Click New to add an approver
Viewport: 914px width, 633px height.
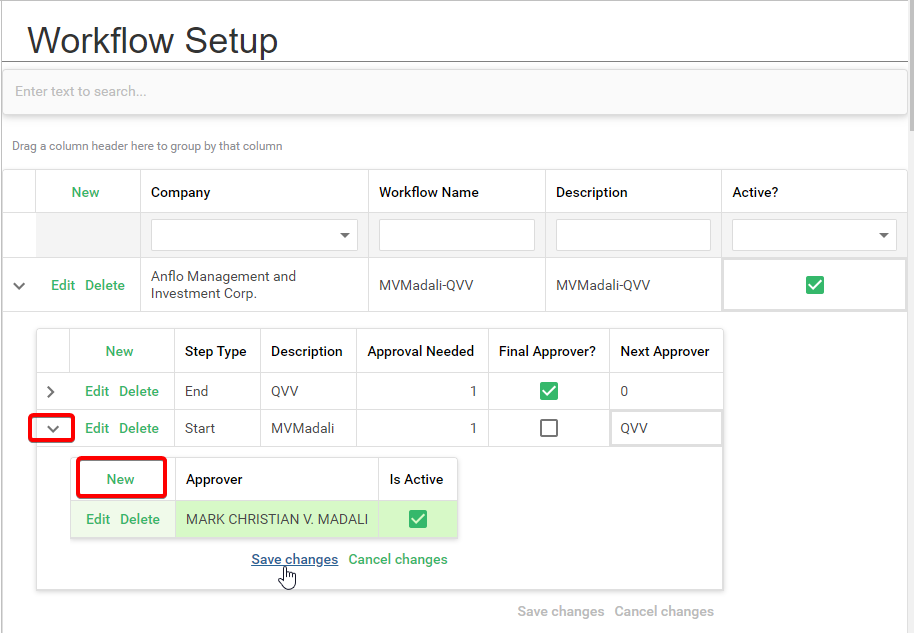point(121,477)
